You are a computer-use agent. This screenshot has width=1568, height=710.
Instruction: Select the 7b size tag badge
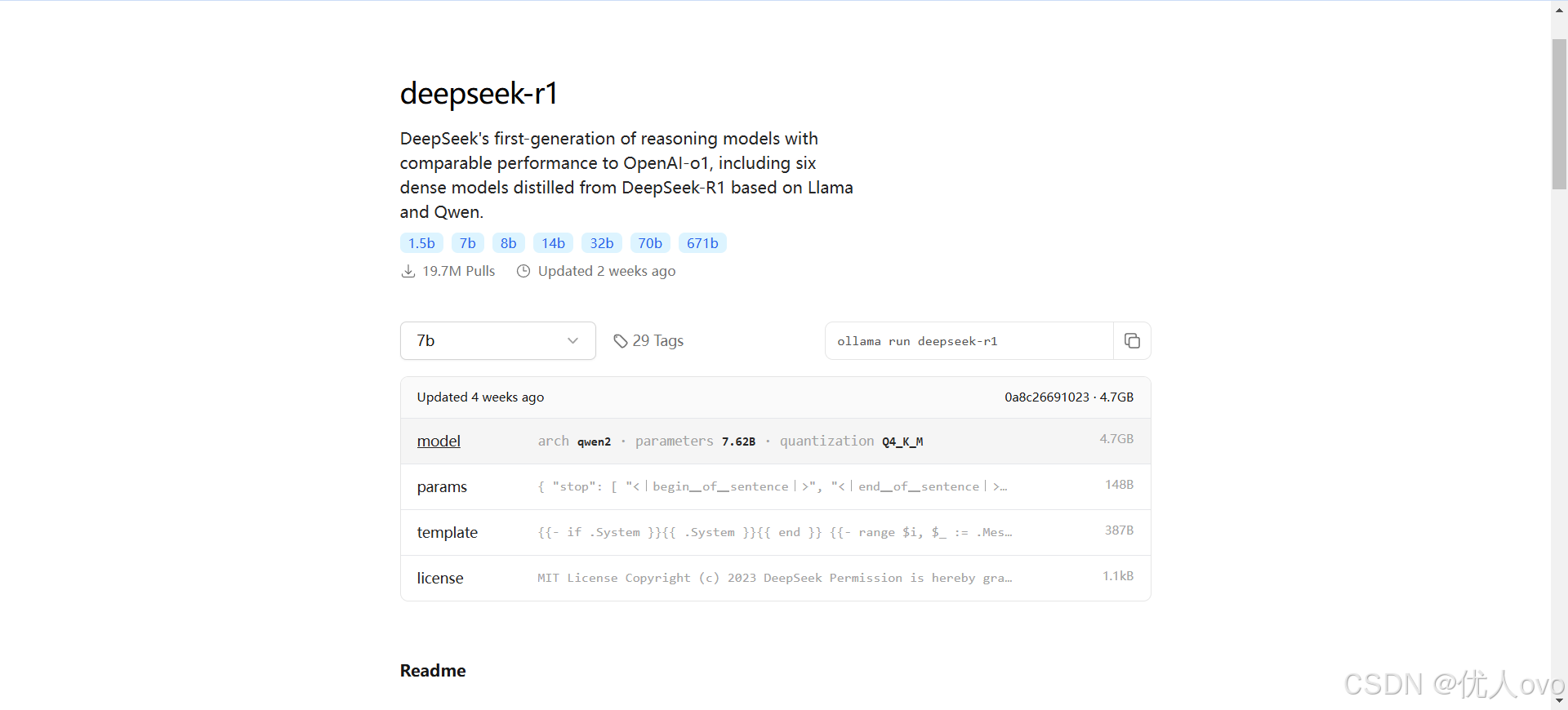pos(467,243)
